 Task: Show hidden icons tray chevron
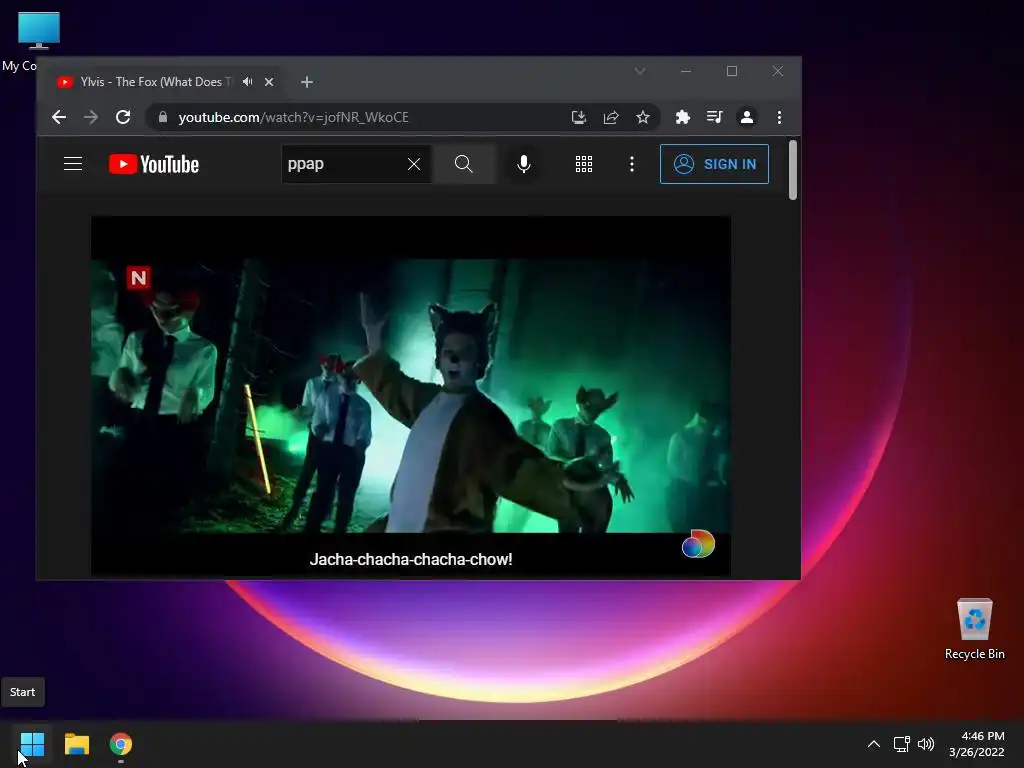tap(874, 744)
